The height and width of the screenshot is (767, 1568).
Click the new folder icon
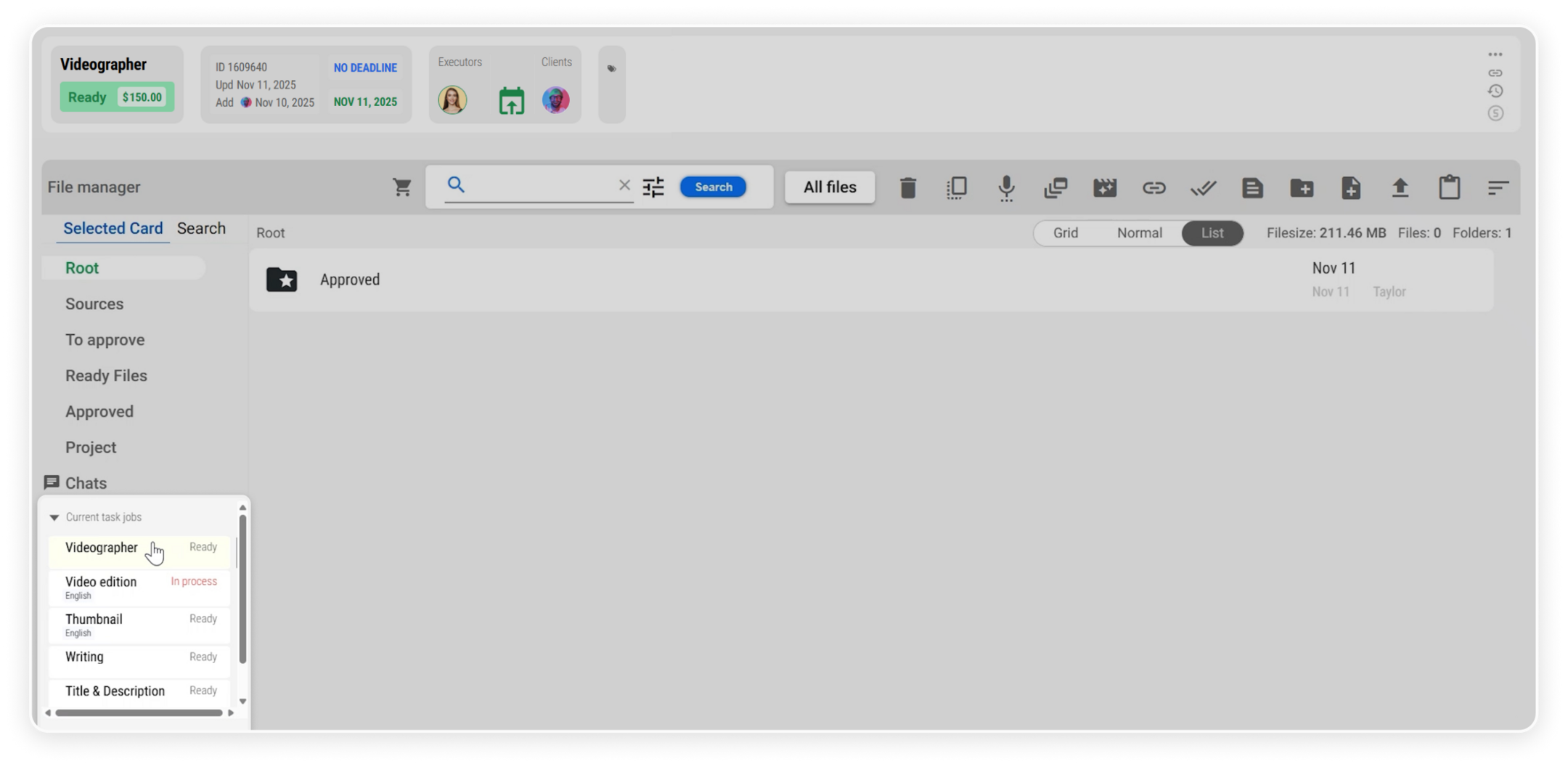click(x=1302, y=188)
